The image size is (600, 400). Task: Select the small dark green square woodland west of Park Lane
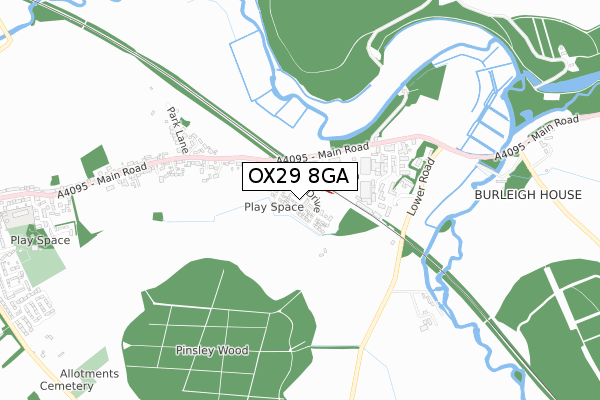point(95,161)
